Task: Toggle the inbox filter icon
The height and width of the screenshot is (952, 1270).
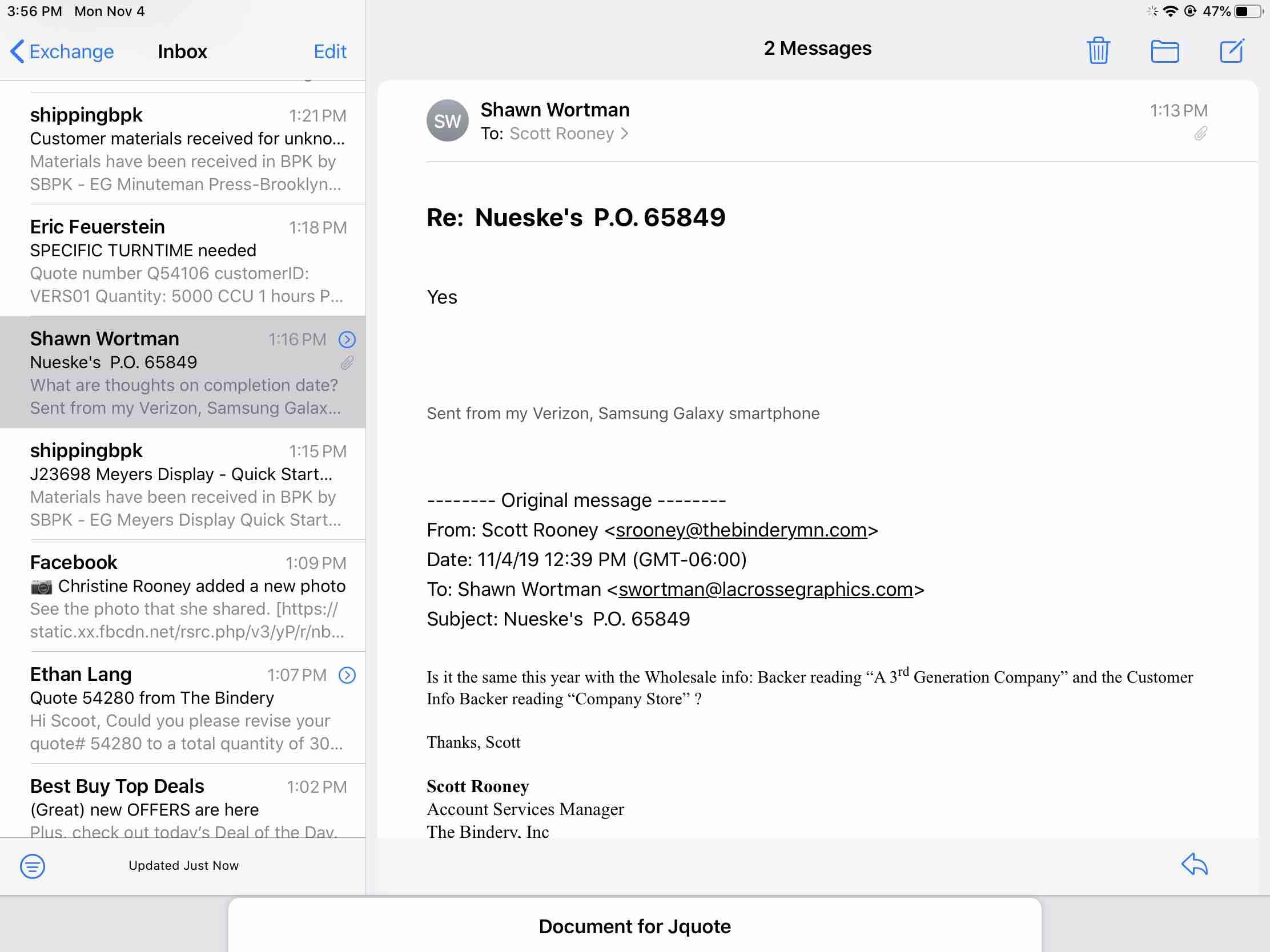Action: (x=33, y=865)
